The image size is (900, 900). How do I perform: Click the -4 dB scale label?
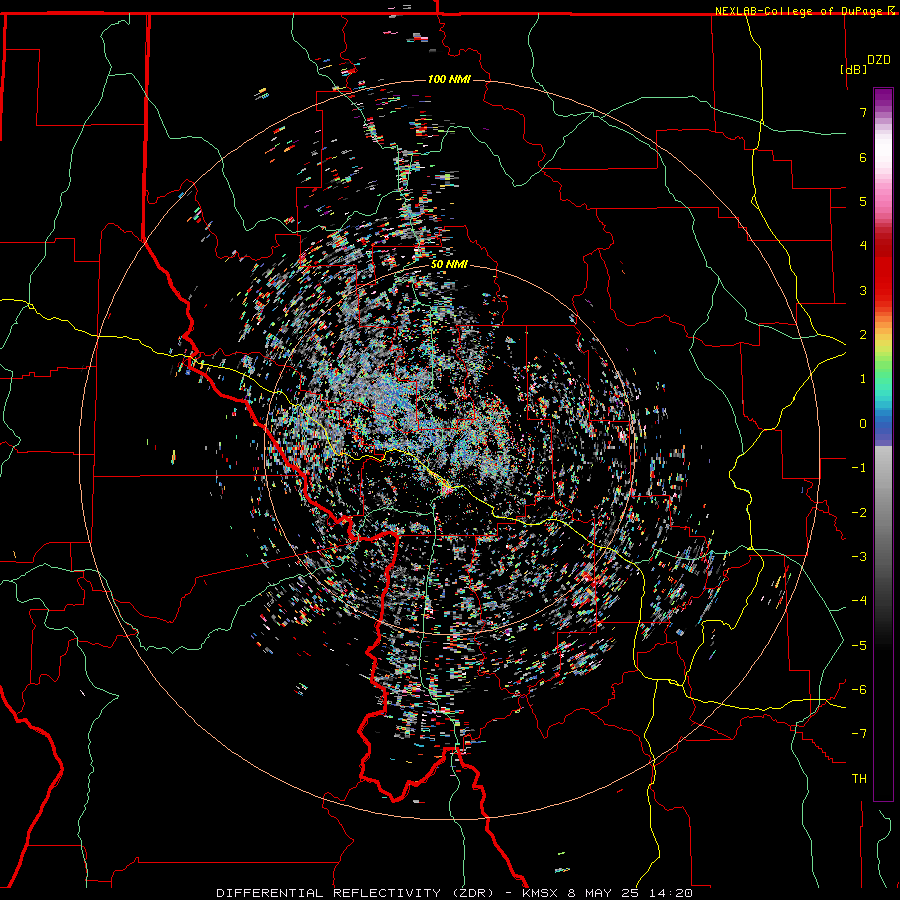coord(859,601)
